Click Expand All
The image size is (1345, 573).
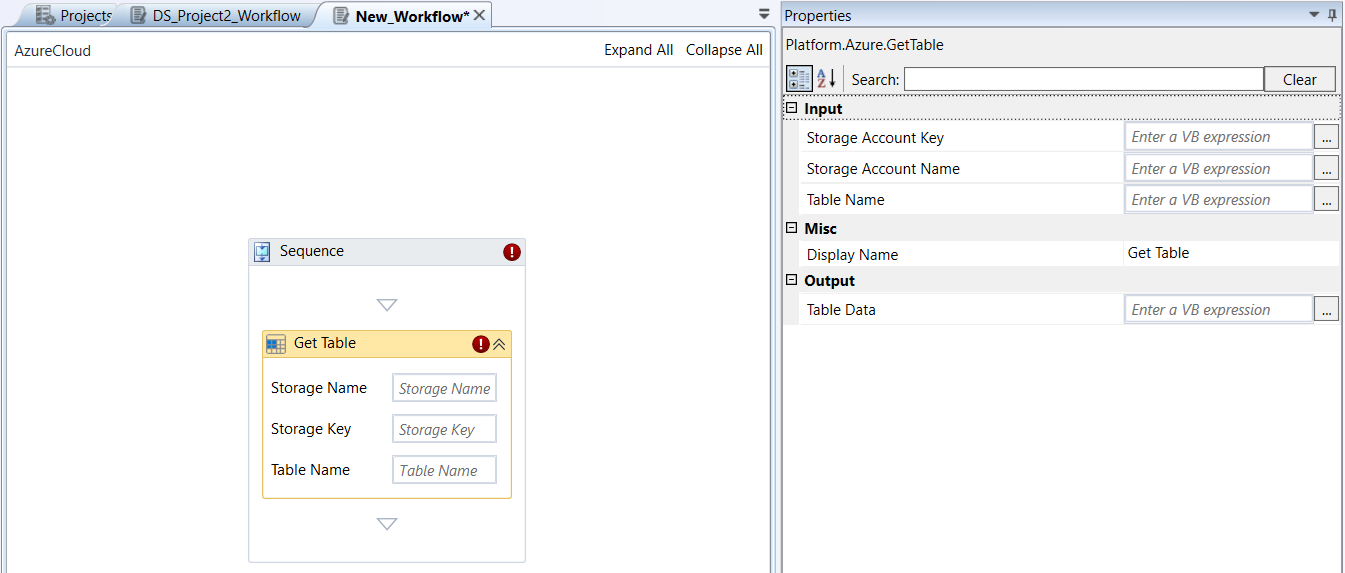[638, 50]
